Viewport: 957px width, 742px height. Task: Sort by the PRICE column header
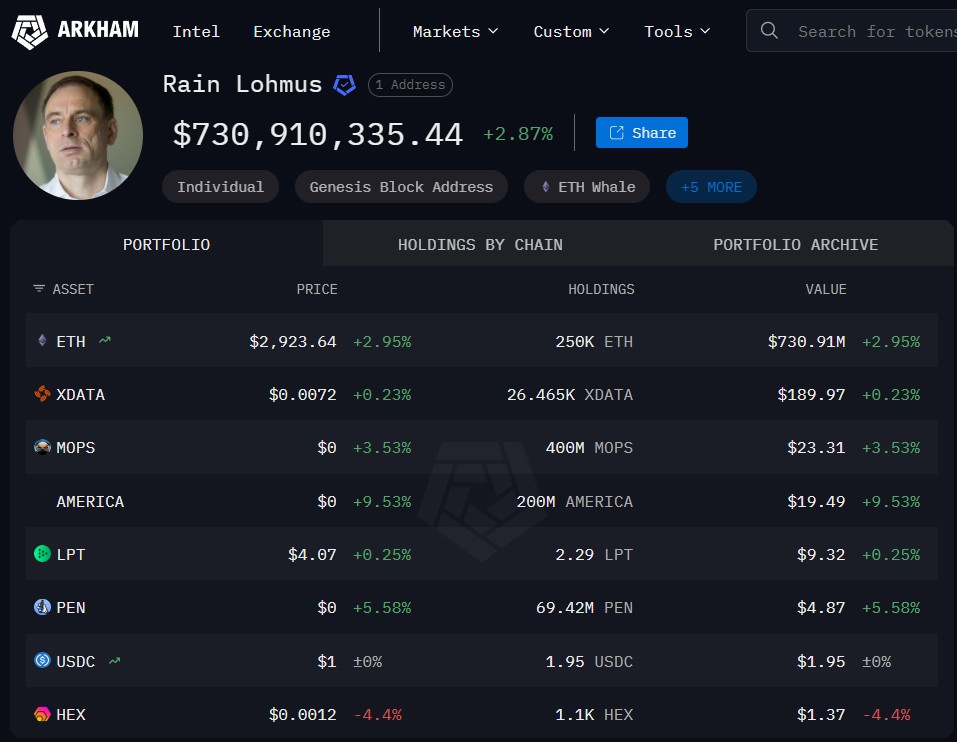point(317,289)
